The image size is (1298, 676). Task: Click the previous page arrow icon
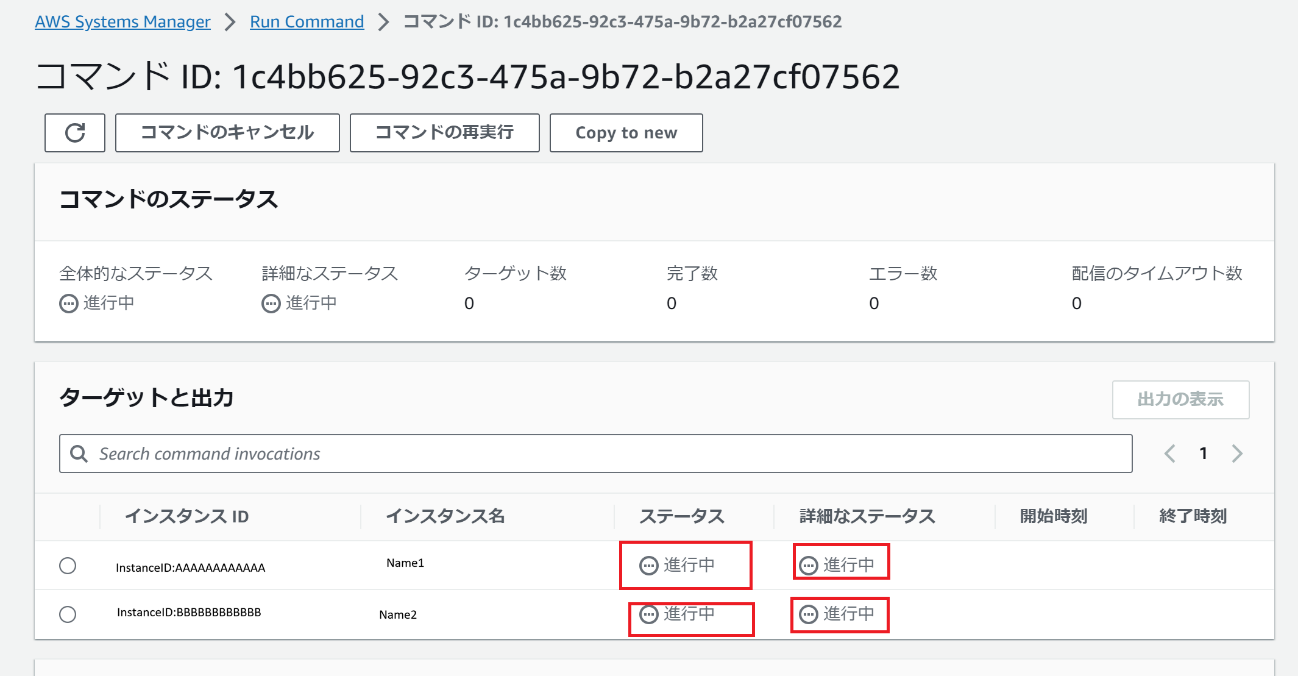[1169, 453]
